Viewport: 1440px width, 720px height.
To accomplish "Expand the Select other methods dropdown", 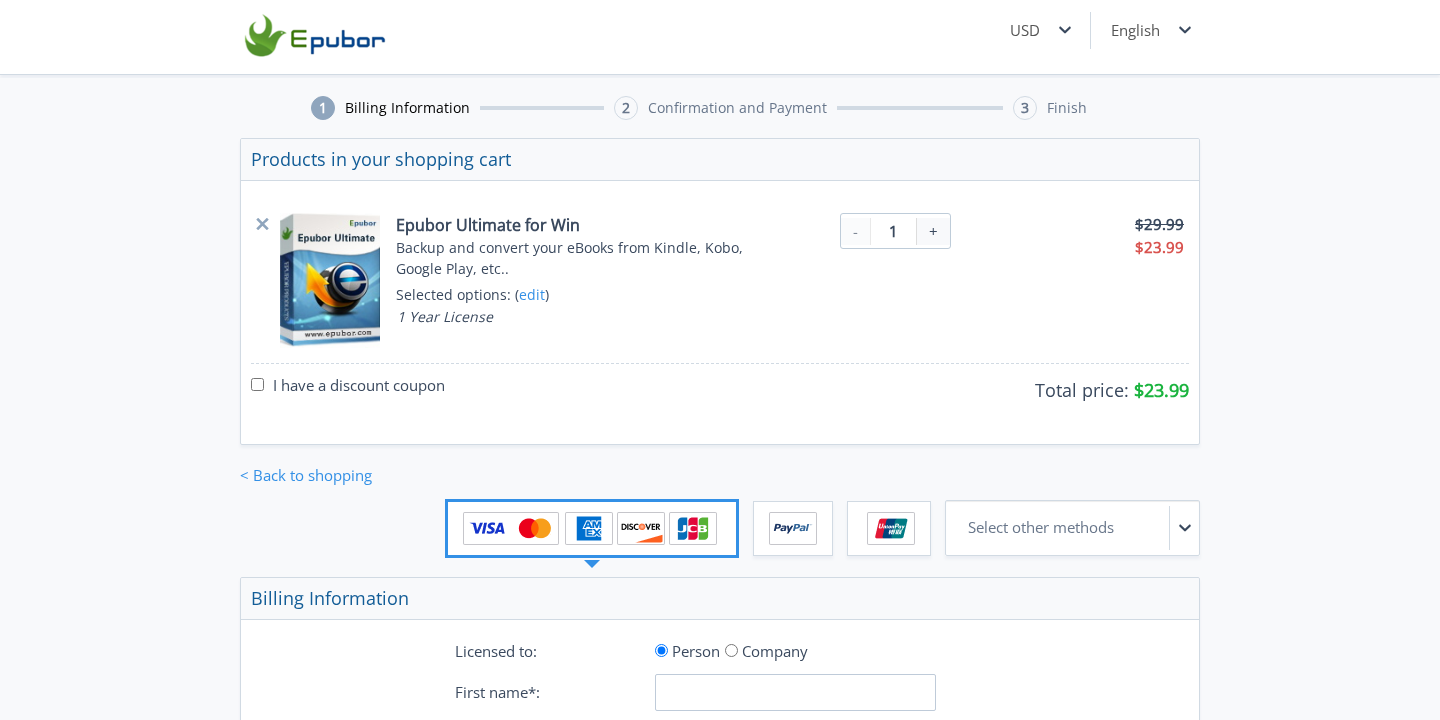I will coord(1072,528).
